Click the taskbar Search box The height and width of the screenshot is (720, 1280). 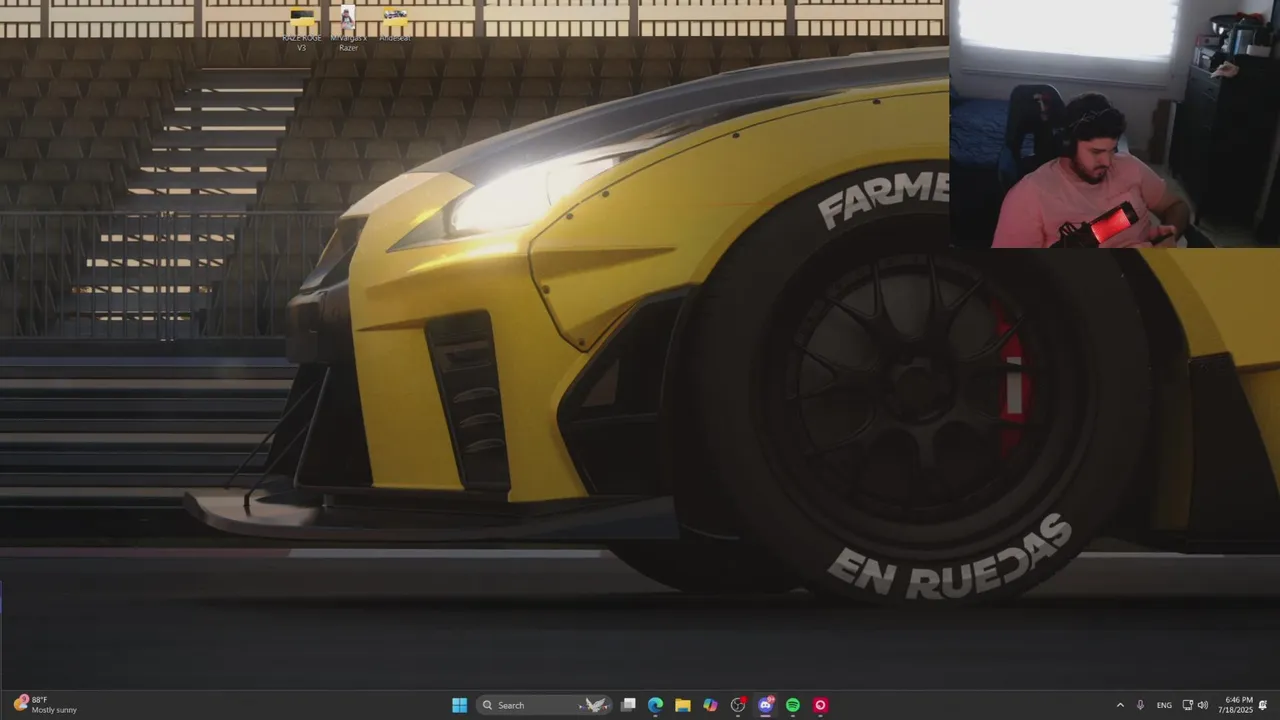(x=544, y=705)
